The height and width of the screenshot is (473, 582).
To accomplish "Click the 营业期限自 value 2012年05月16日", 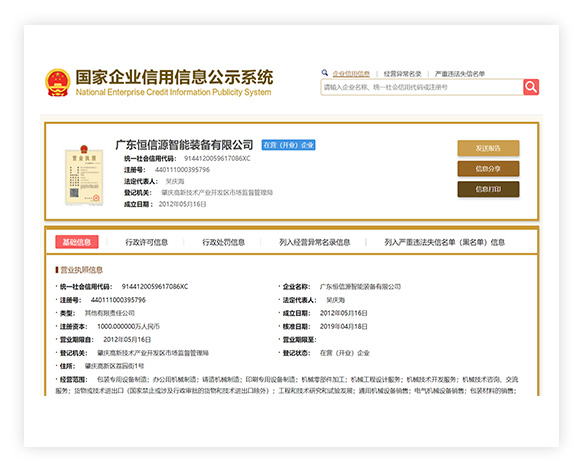I will (127, 340).
